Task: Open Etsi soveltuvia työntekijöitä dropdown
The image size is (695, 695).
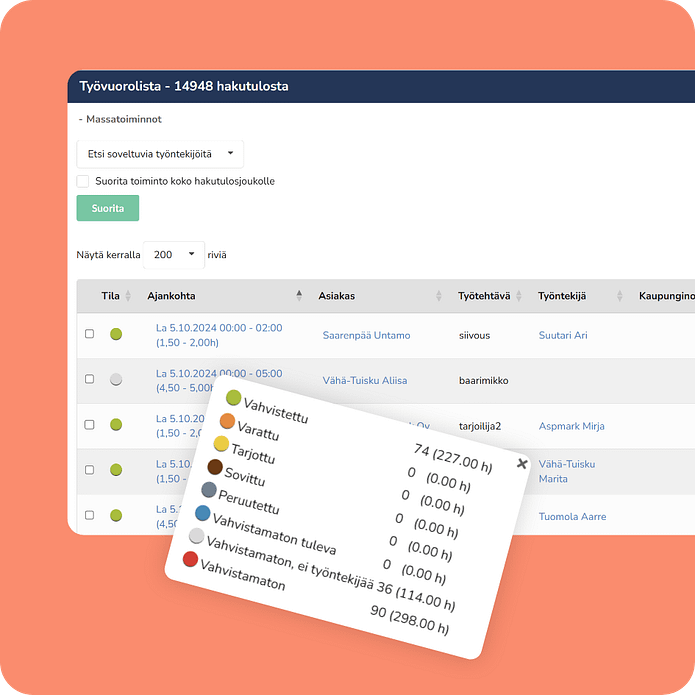Action: pyautogui.click(x=160, y=154)
